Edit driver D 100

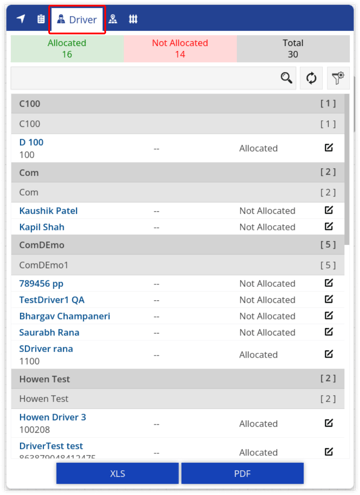pos(329,147)
